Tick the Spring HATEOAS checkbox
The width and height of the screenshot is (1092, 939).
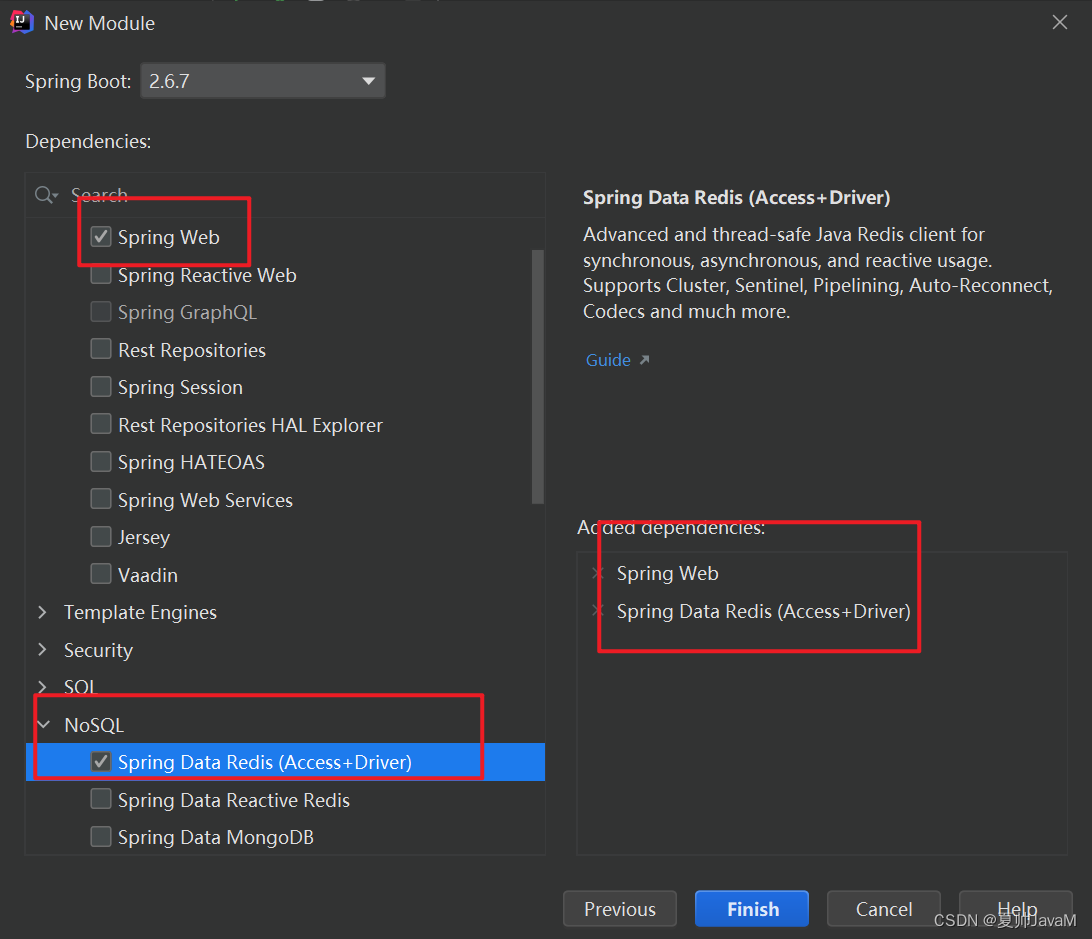point(101,462)
